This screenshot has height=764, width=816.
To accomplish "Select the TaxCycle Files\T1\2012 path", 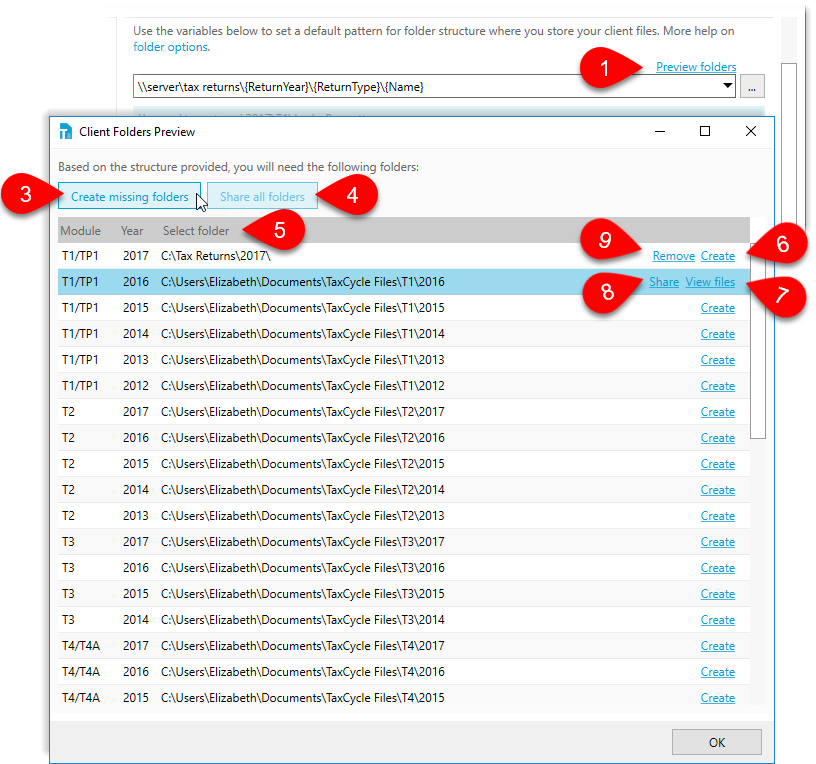I will [x=303, y=386].
